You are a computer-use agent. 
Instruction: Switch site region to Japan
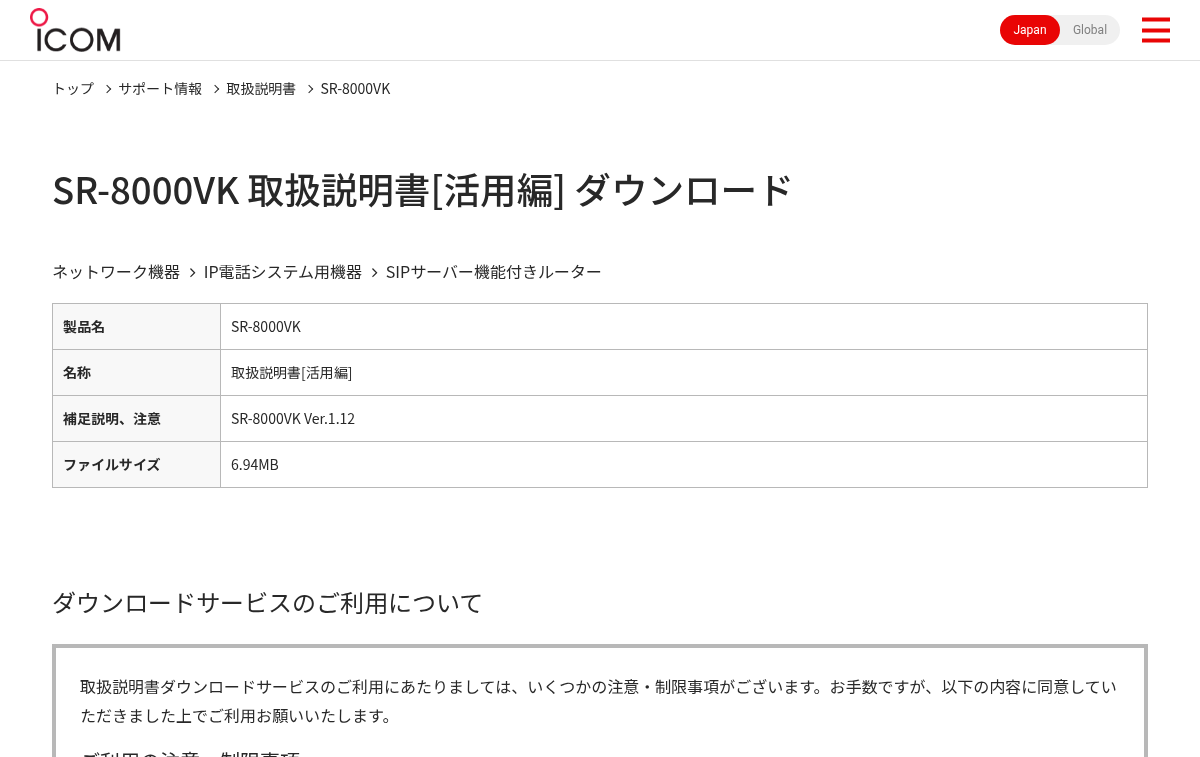[x=1030, y=30]
